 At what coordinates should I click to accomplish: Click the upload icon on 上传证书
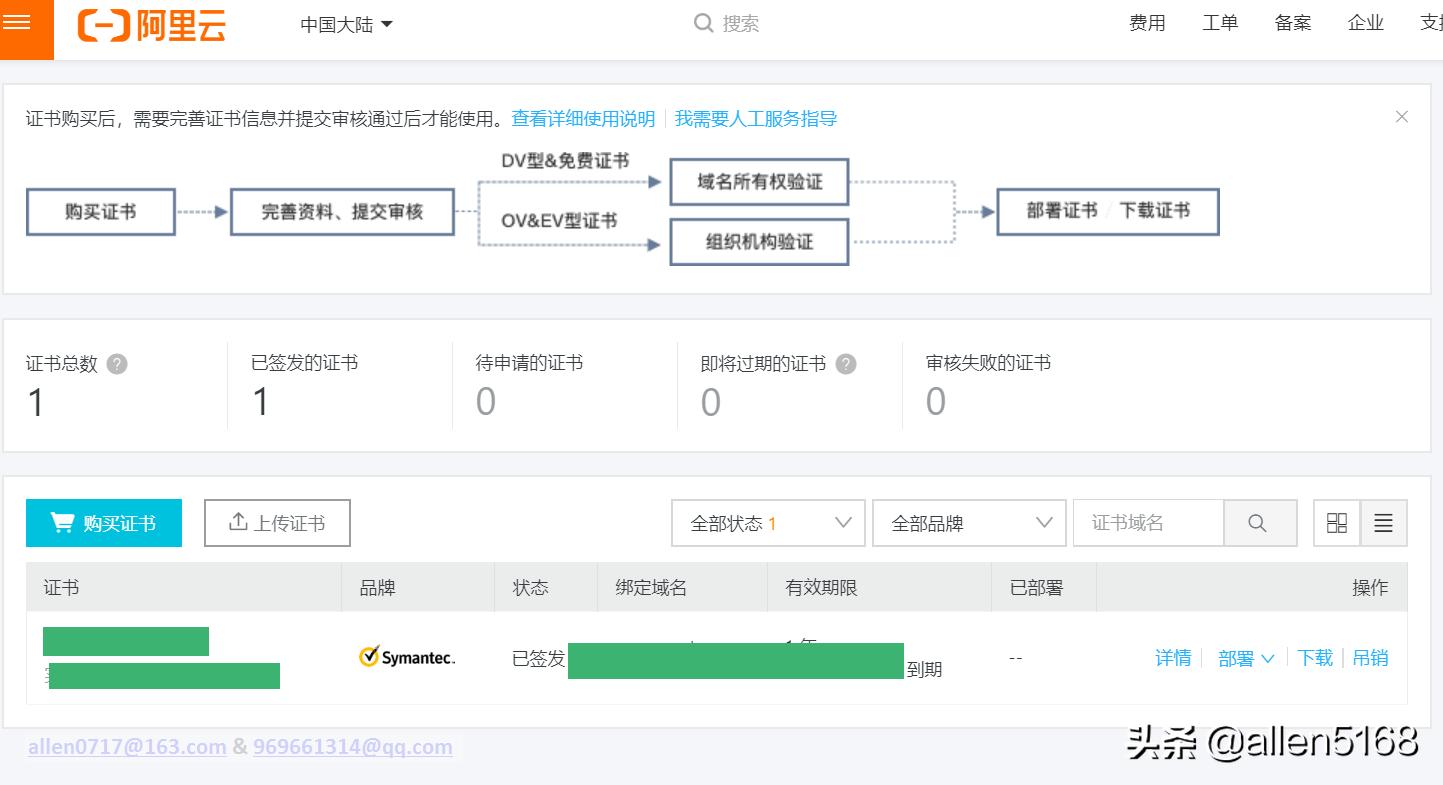tap(240, 522)
